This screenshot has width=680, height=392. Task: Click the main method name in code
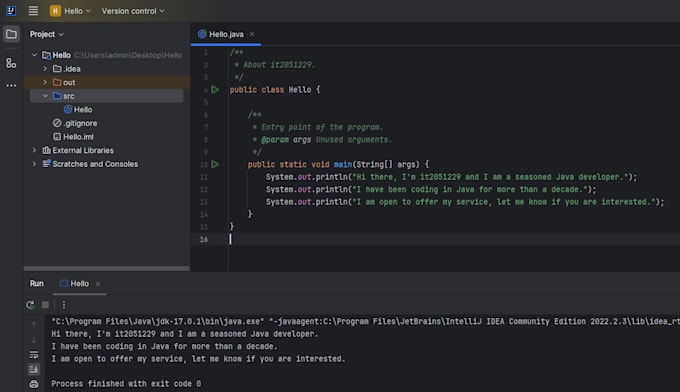343,164
